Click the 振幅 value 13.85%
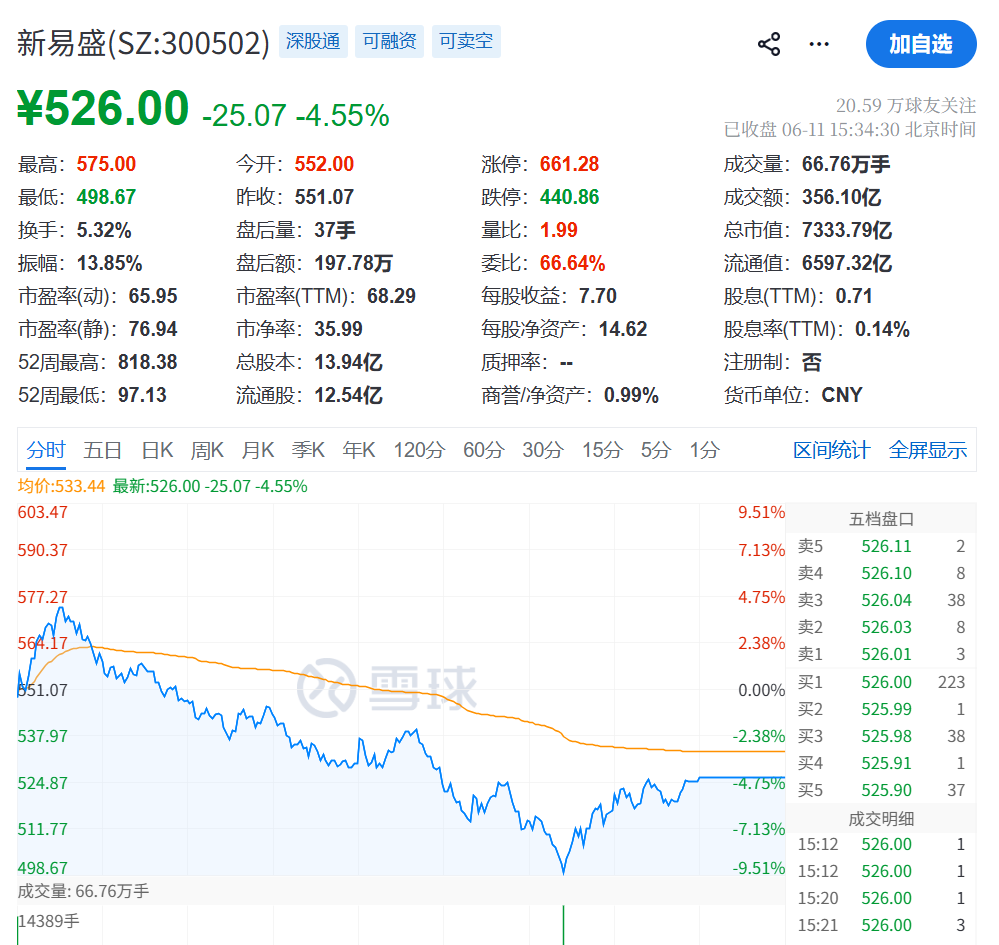999x945 pixels. point(110,263)
